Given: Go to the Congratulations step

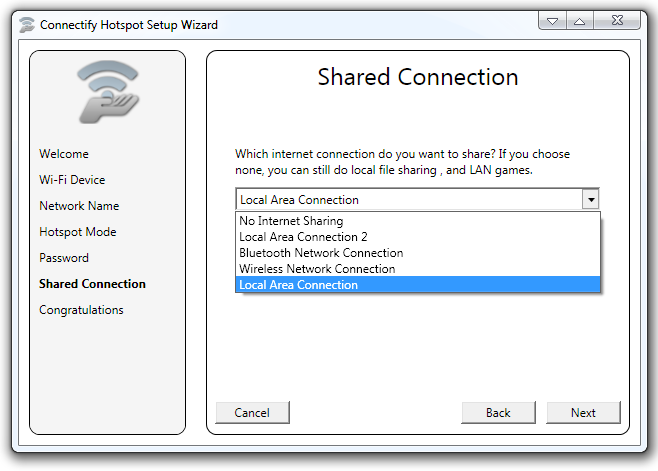Looking at the screenshot, I should [x=81, y=310].
